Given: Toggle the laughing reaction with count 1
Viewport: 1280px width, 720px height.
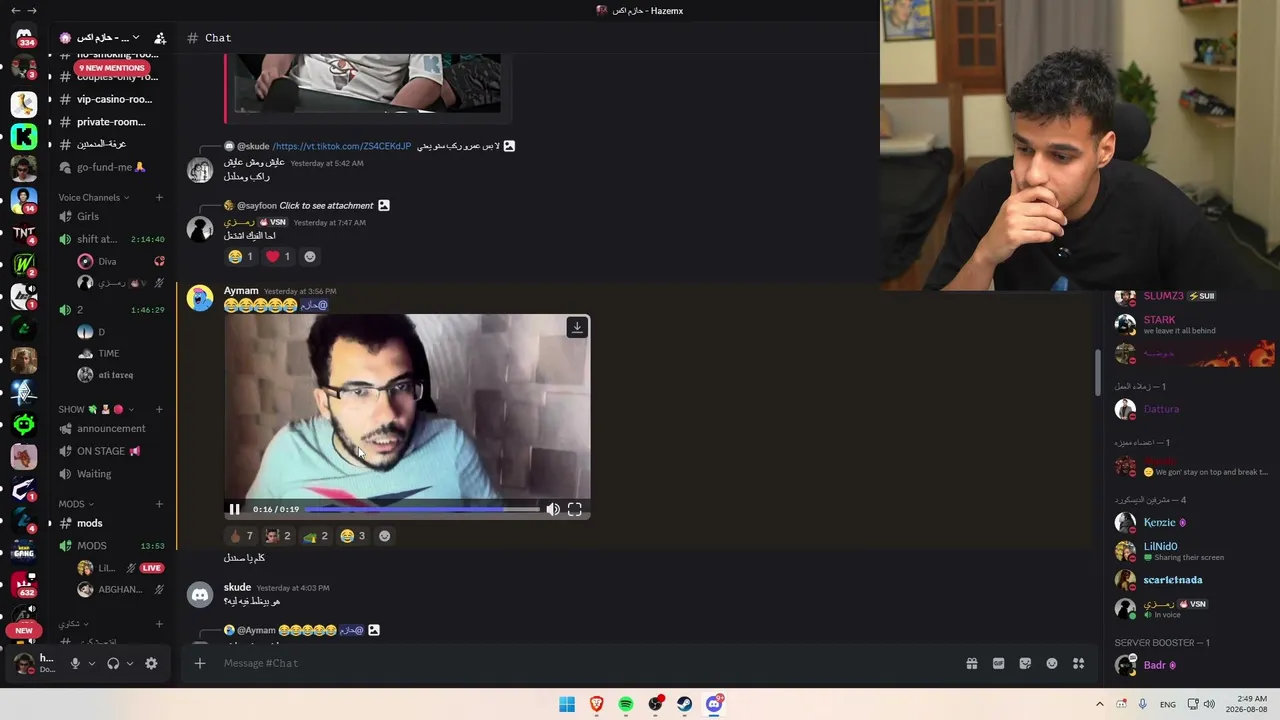Looking at the screenshot, I should click(240, 257).
